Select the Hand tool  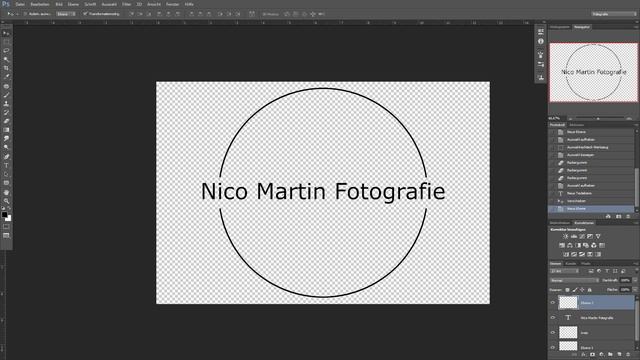pyautogui.click(x=6, y=192)
